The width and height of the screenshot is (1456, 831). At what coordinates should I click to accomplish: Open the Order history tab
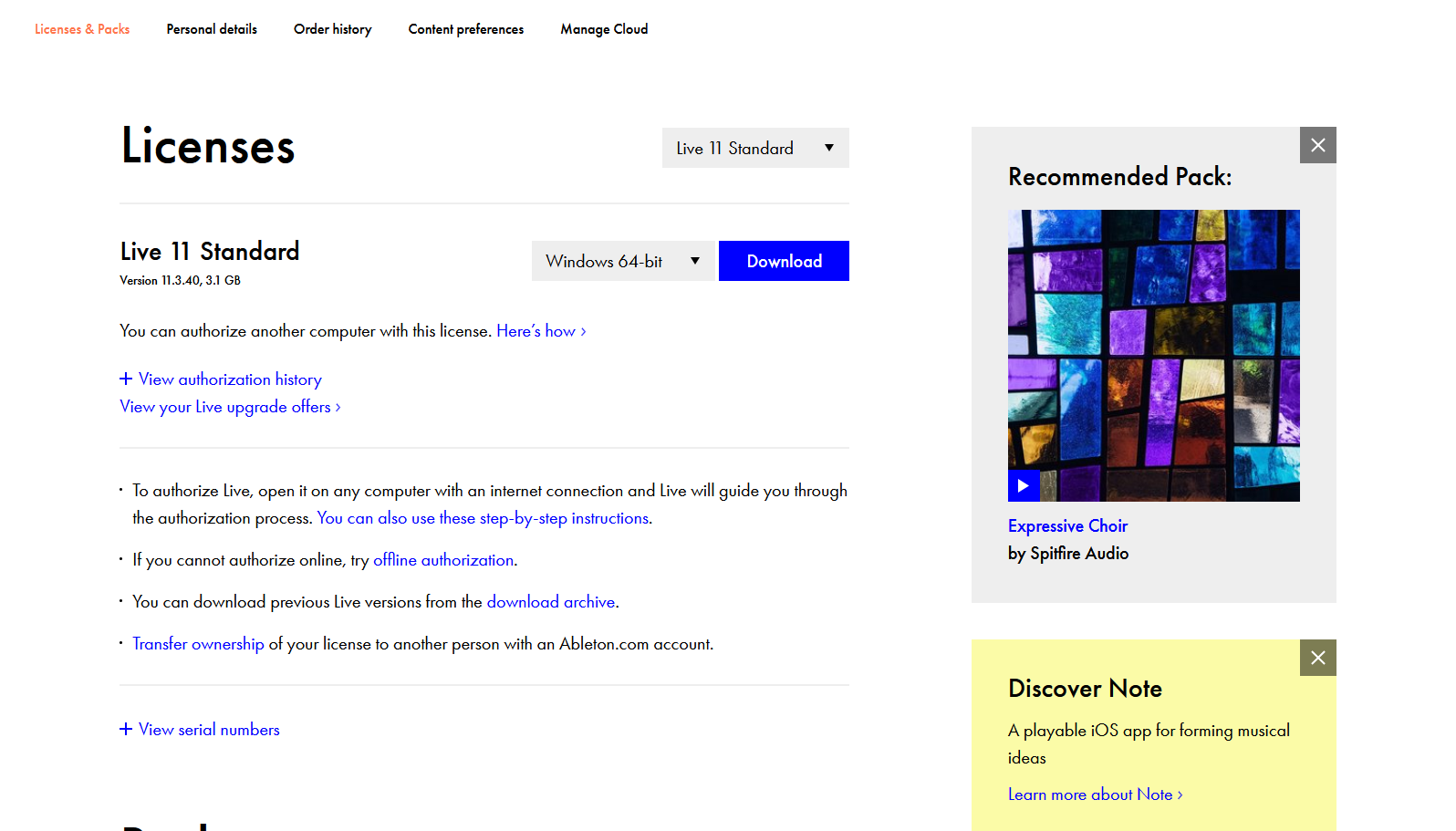(333, 29)
